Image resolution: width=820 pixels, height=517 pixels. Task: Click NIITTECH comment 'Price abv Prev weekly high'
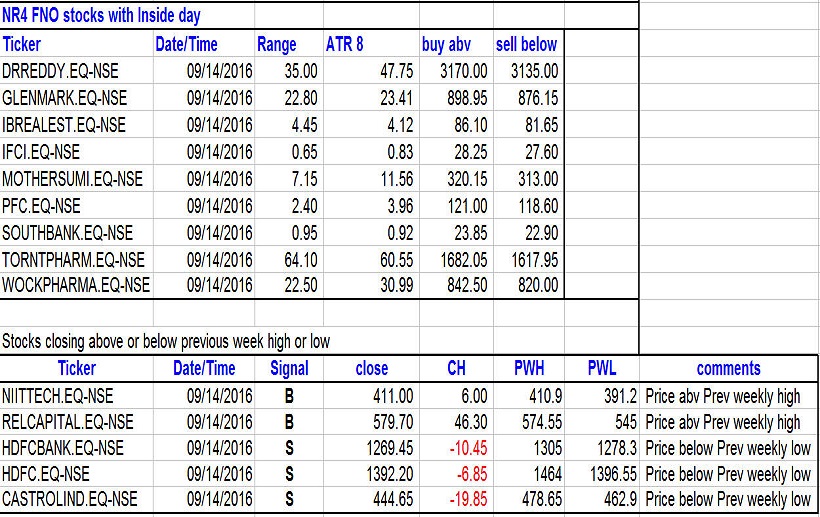723,396
